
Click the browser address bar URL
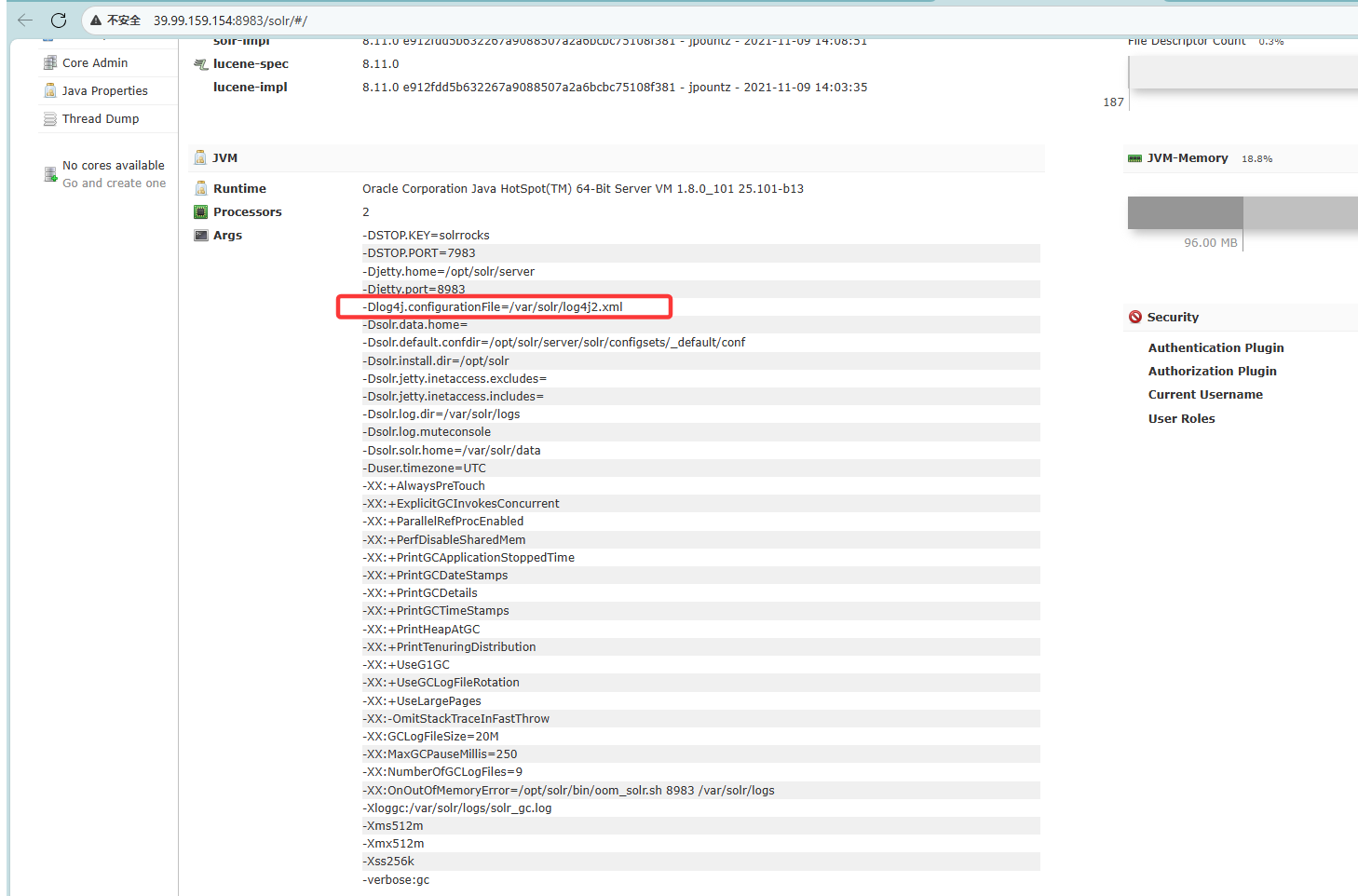230,20
